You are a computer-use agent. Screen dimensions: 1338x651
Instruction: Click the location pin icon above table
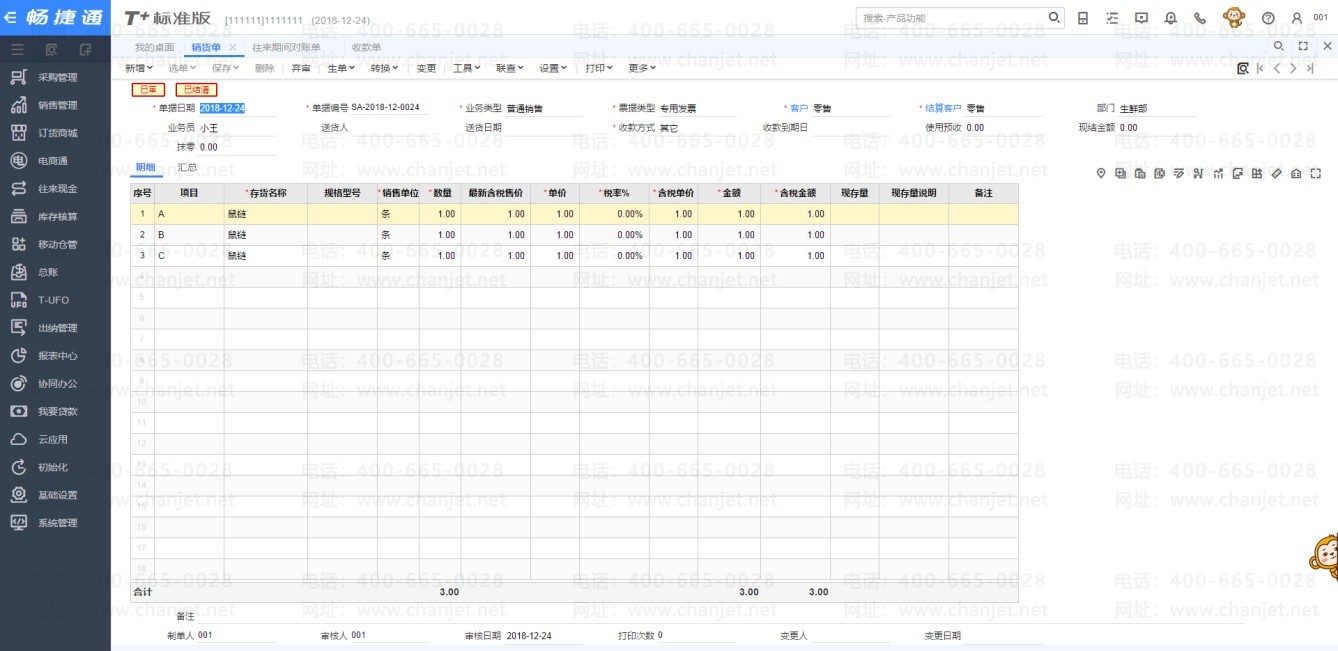click(1101, 174)
